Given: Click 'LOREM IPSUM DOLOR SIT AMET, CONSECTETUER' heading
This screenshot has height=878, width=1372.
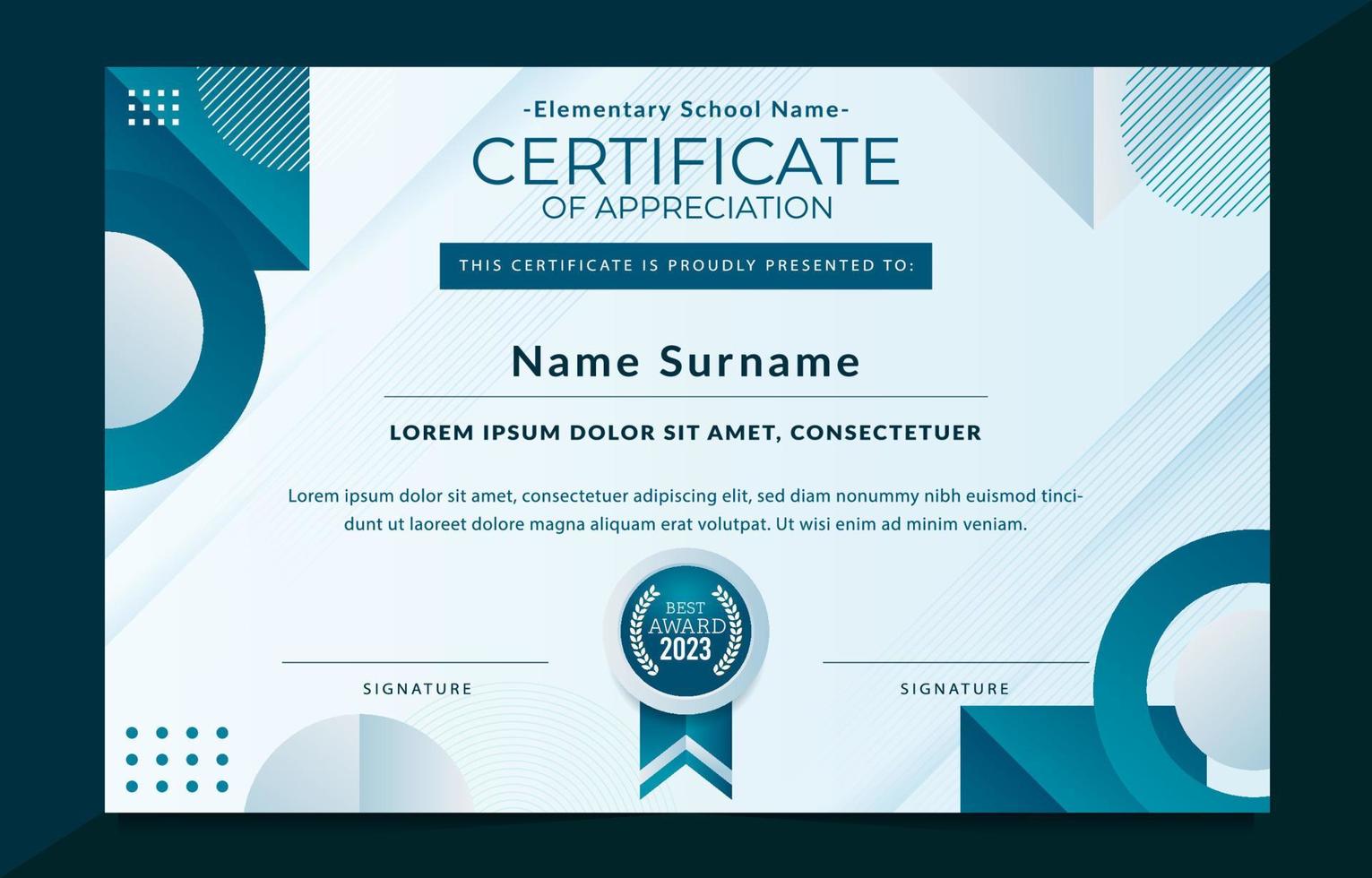Looking at the screenshot, I should pos(686,433).
